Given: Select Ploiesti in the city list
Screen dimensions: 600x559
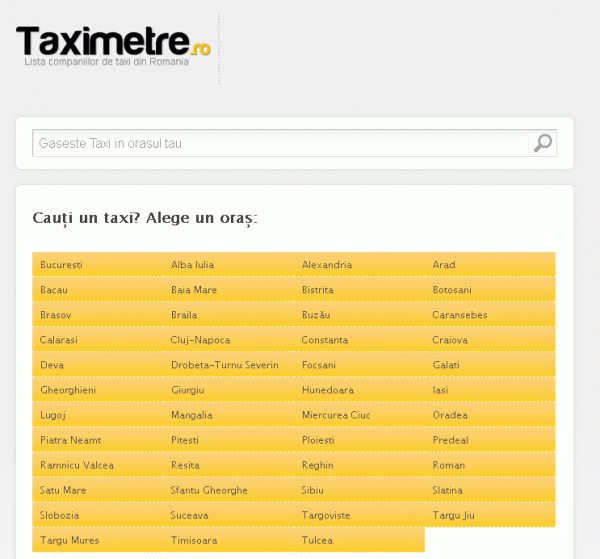Looking at the screenshot, I should 319,440.
